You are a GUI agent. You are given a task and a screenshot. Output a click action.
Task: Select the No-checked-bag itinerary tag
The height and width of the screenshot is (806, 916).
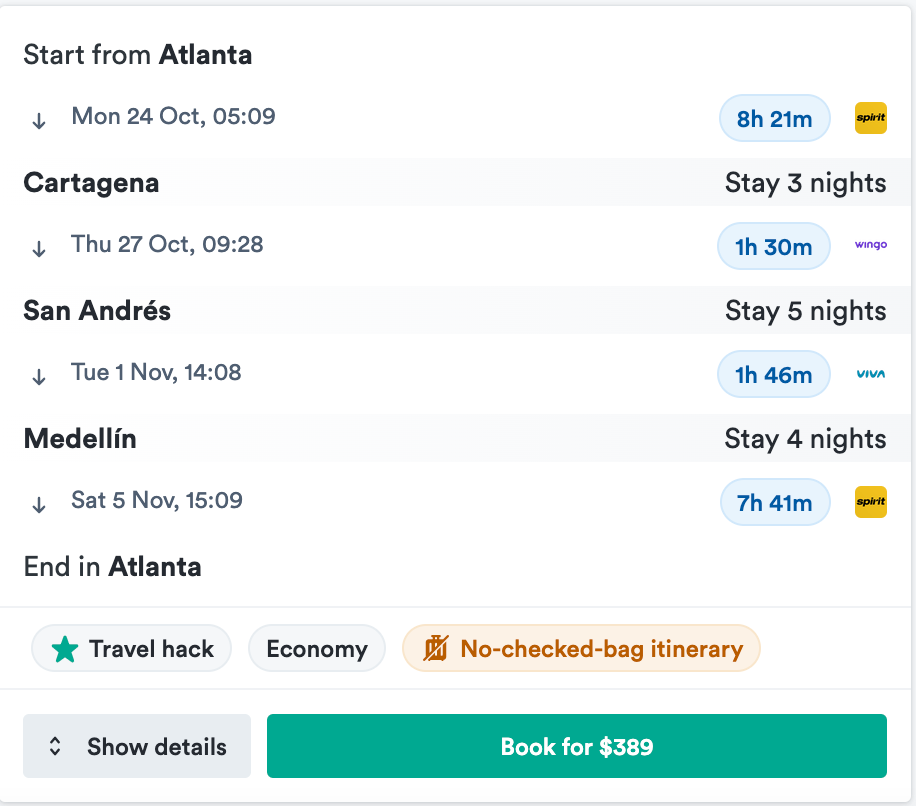[x=581, y=649]
